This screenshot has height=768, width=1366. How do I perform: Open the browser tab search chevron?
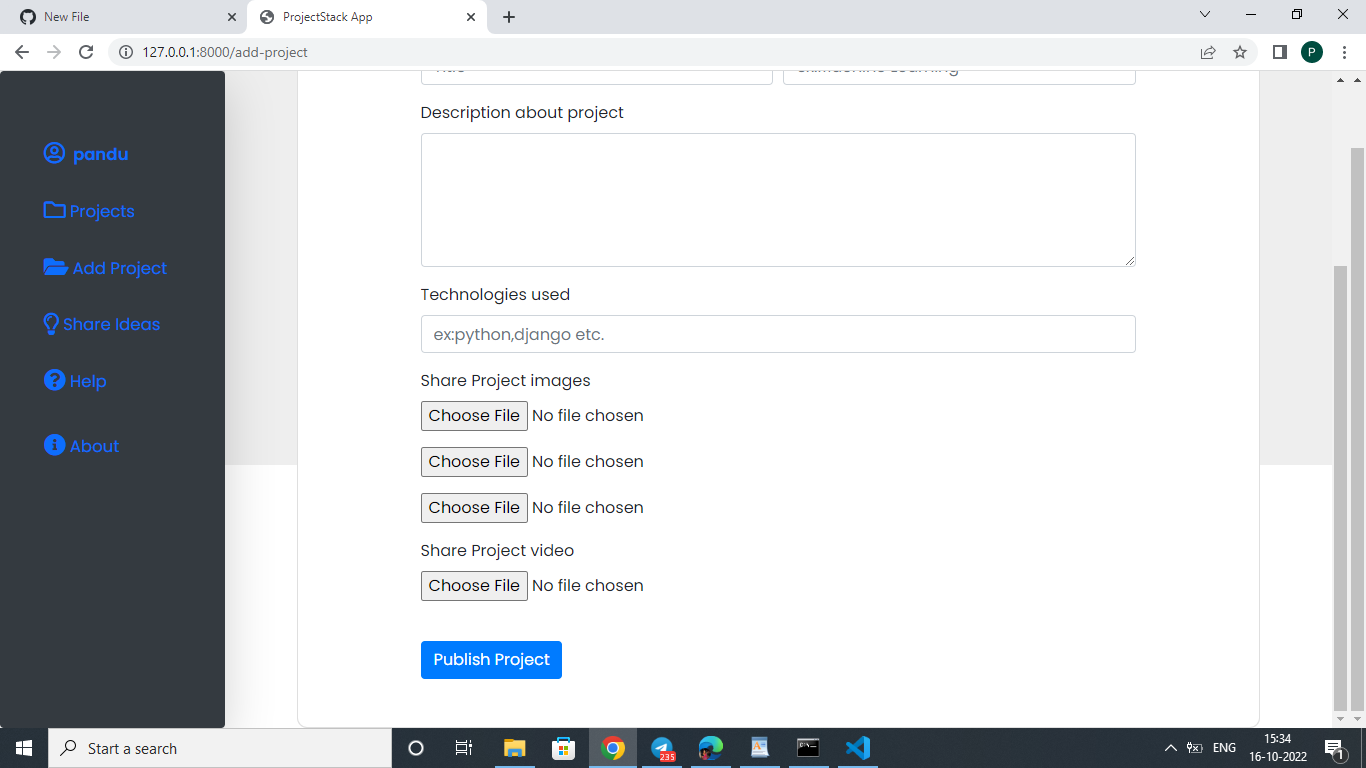pyautogui.click(x=1204, y=16)
